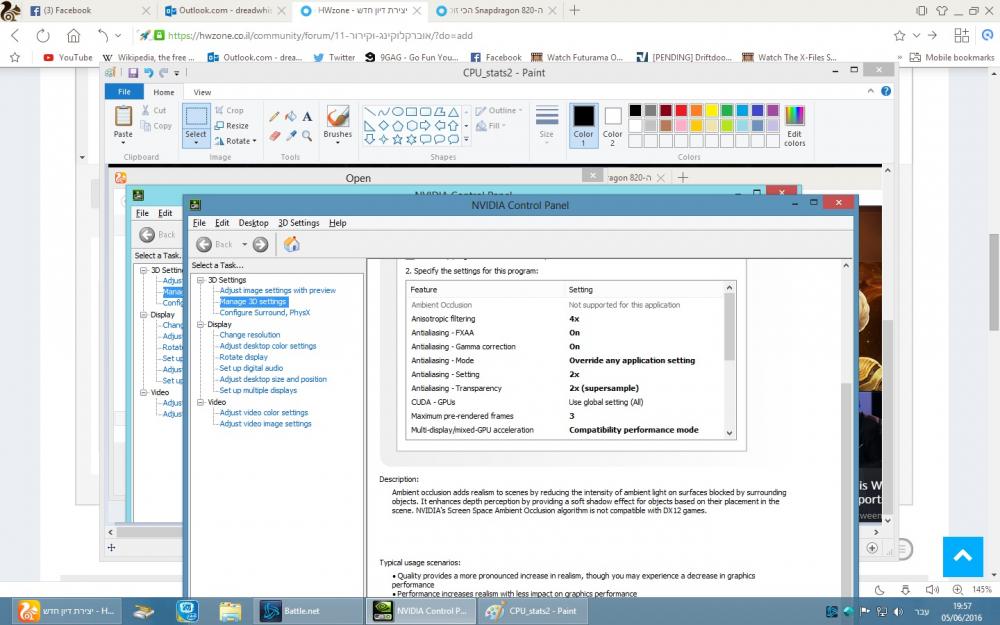Open the blue File tab in Paint
1000x625 pixels.
tap(124, 92)
